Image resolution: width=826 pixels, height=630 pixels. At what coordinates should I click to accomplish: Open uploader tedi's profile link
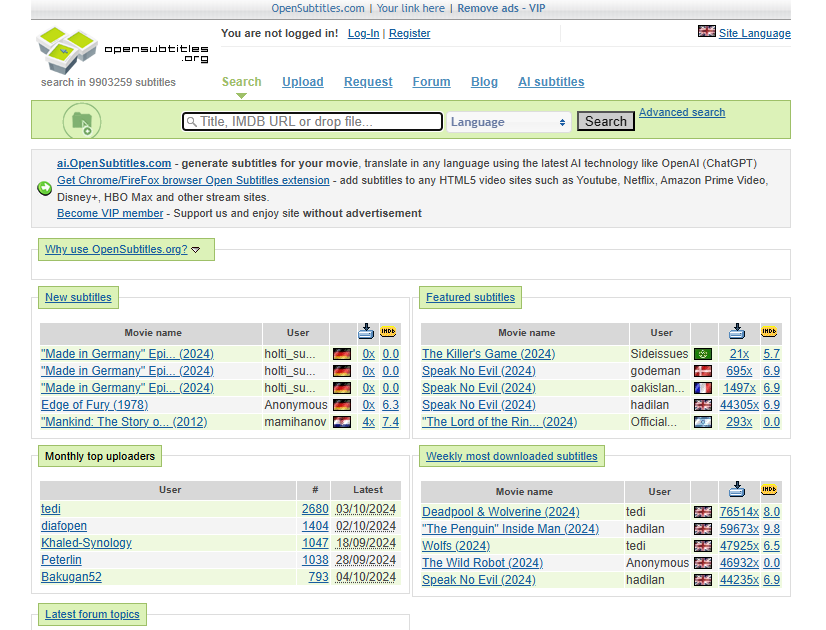pyautogui.click(x=51, y=509)
